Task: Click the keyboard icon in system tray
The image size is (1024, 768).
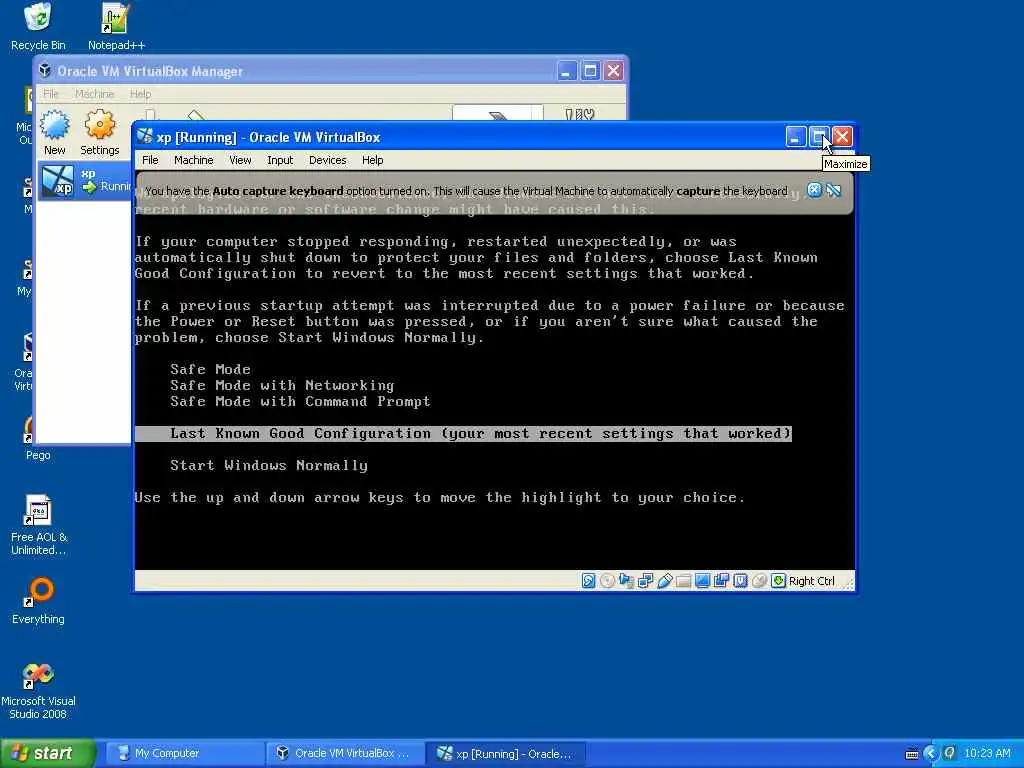Action: [912, 754]
